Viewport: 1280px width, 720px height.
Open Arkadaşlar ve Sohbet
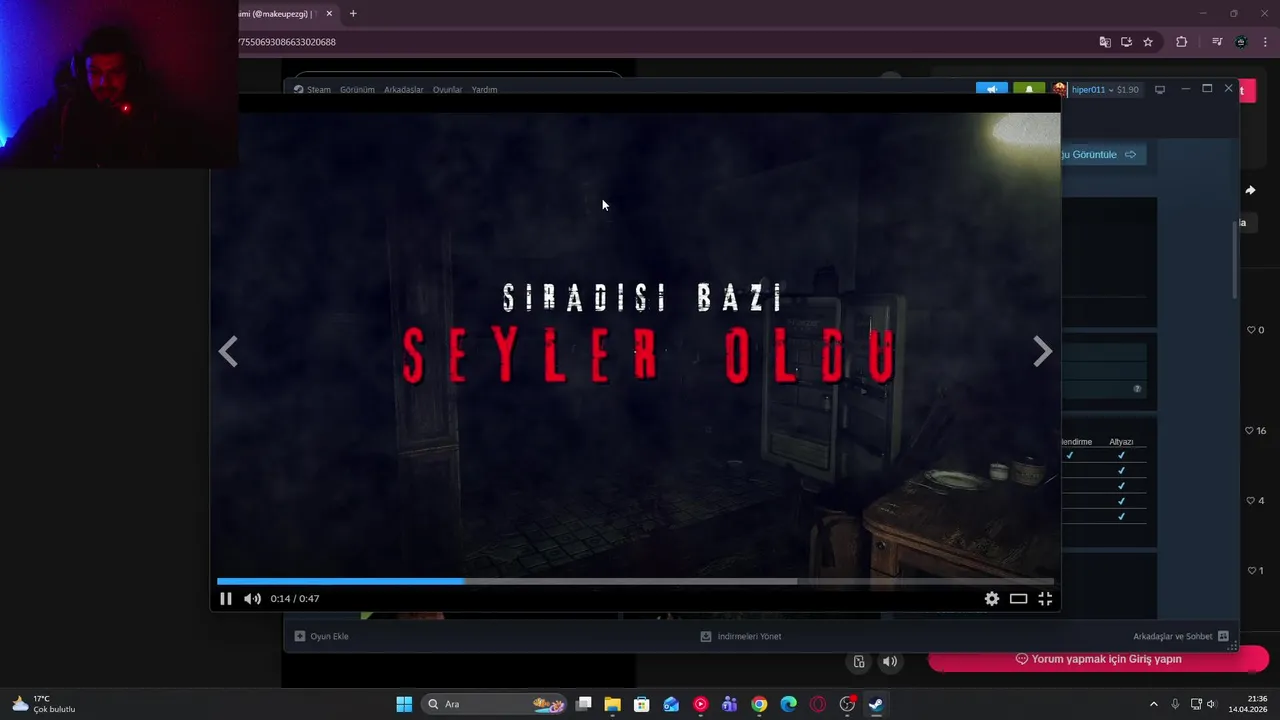[x=1181, y=636]
